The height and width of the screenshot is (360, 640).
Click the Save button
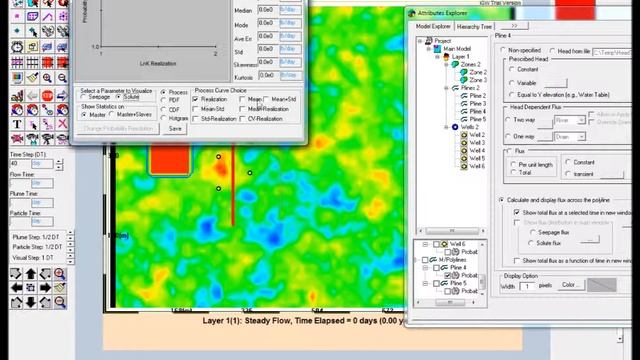click(175, 129)
